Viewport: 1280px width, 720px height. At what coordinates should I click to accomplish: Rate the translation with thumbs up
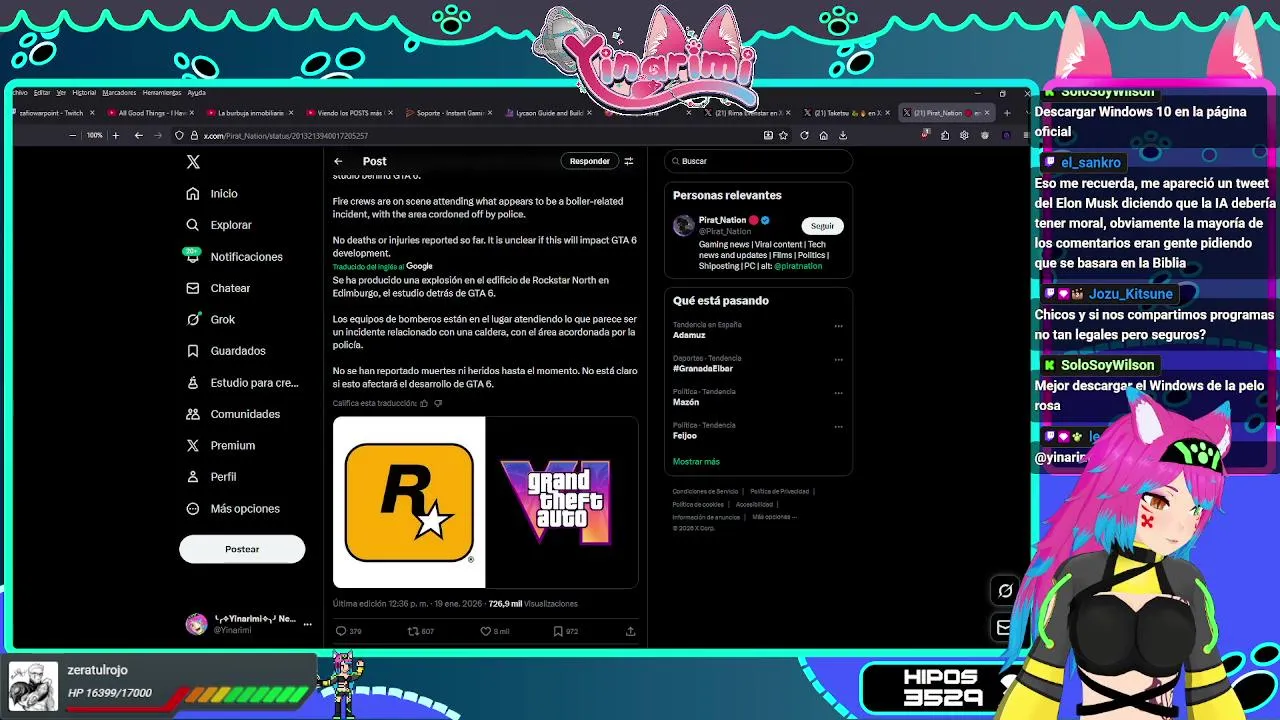pyautogui.click(x=424, y=403)
